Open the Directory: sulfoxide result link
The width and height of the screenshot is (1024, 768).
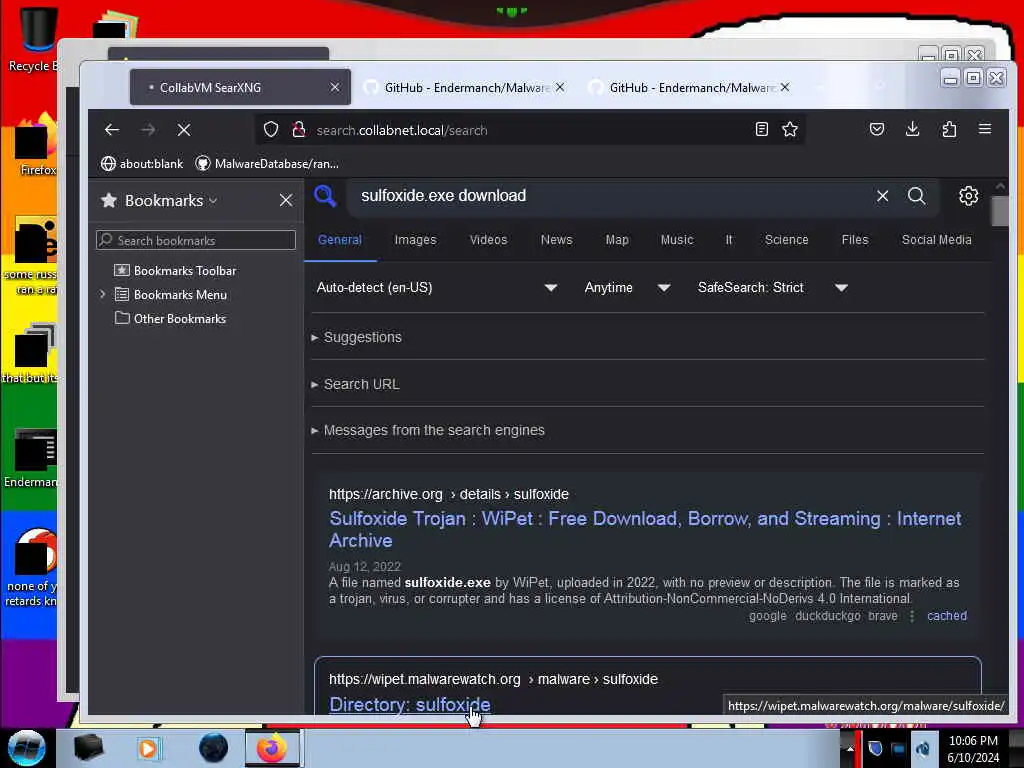tap(409, 705)
